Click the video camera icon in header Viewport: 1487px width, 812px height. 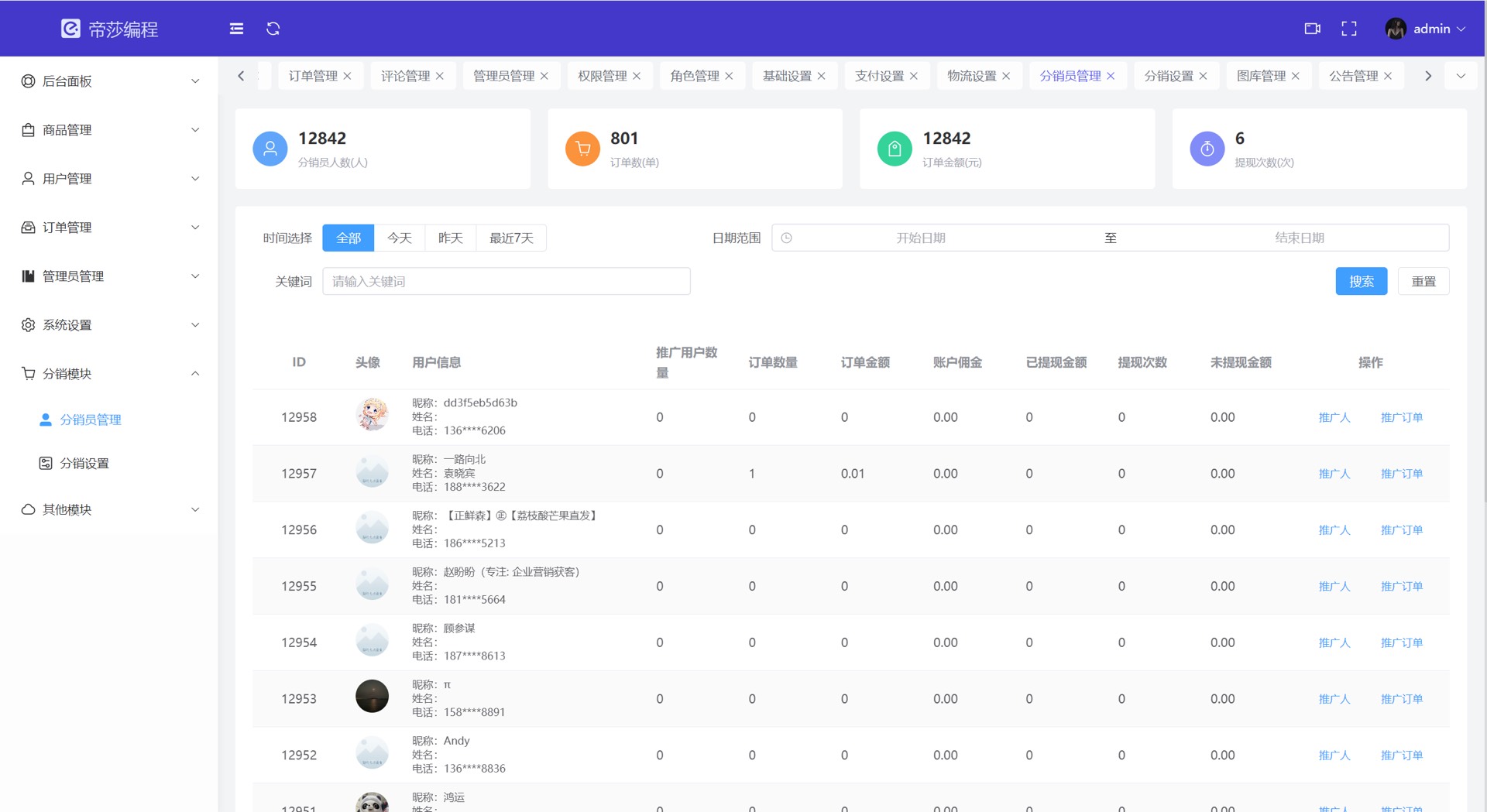tap(1312, 29)
